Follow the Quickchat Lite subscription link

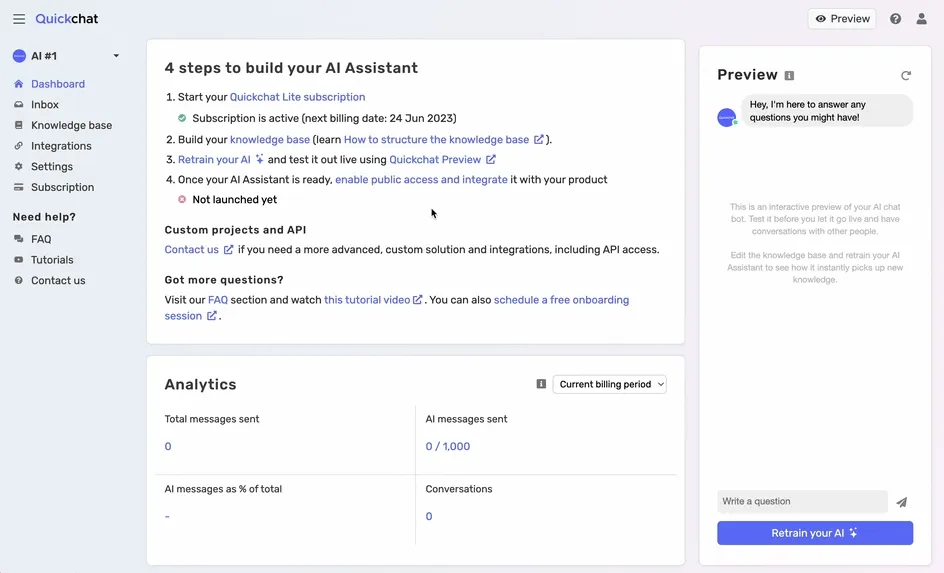coord(297,97)
